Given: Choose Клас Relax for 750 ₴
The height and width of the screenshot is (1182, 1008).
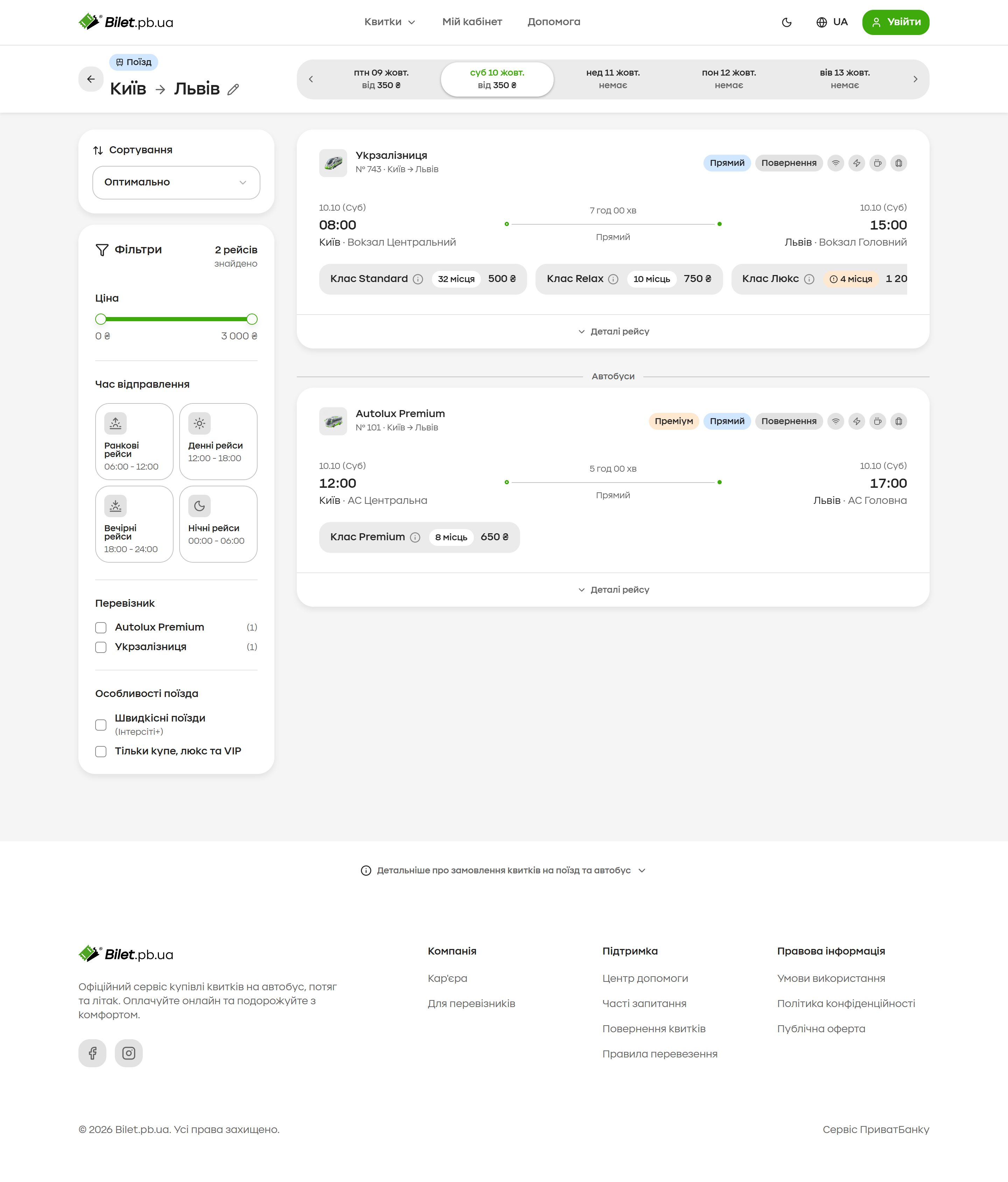Looking at the screenshot, I should (x=629, y=279).
